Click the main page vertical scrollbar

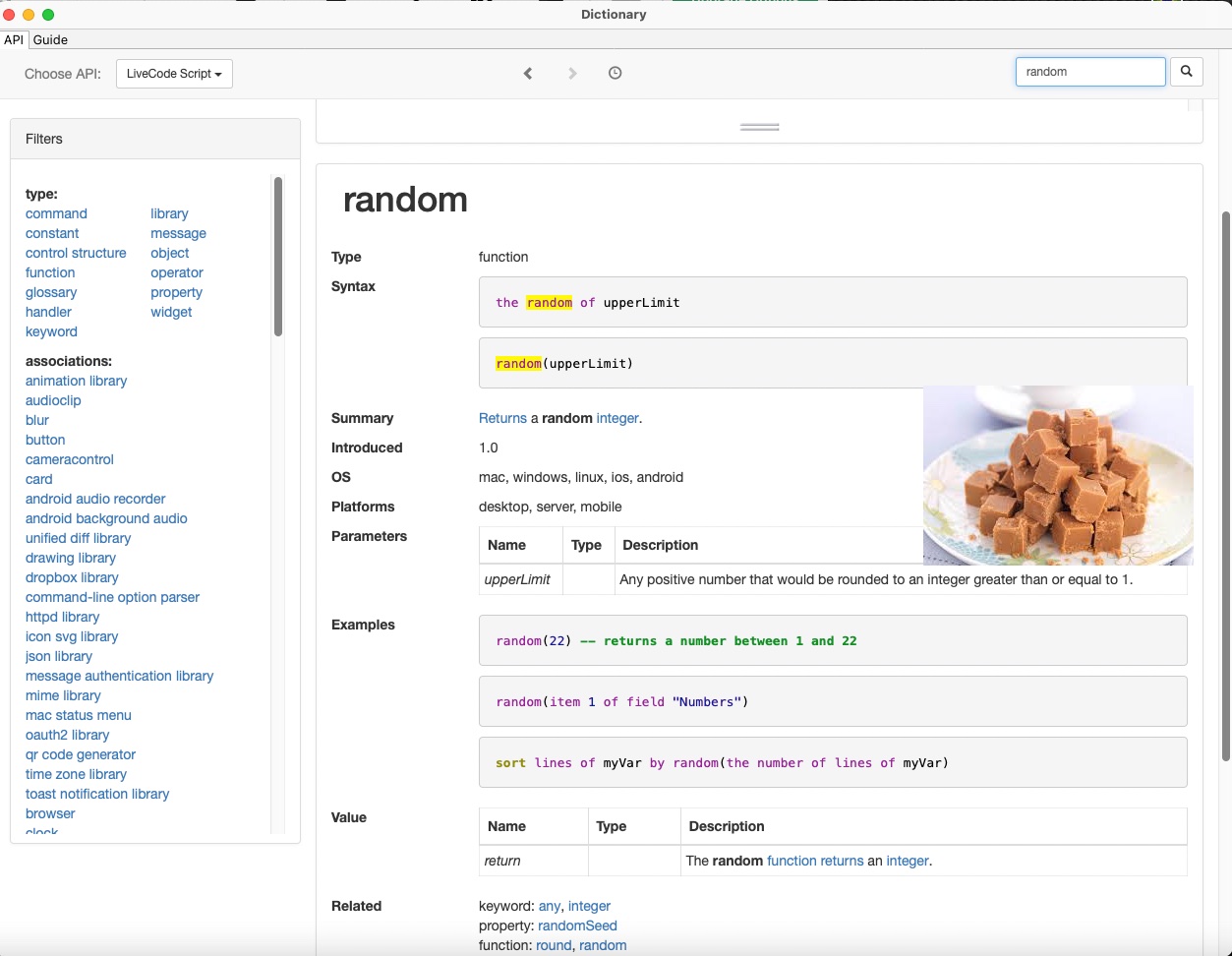point(1225,482)
